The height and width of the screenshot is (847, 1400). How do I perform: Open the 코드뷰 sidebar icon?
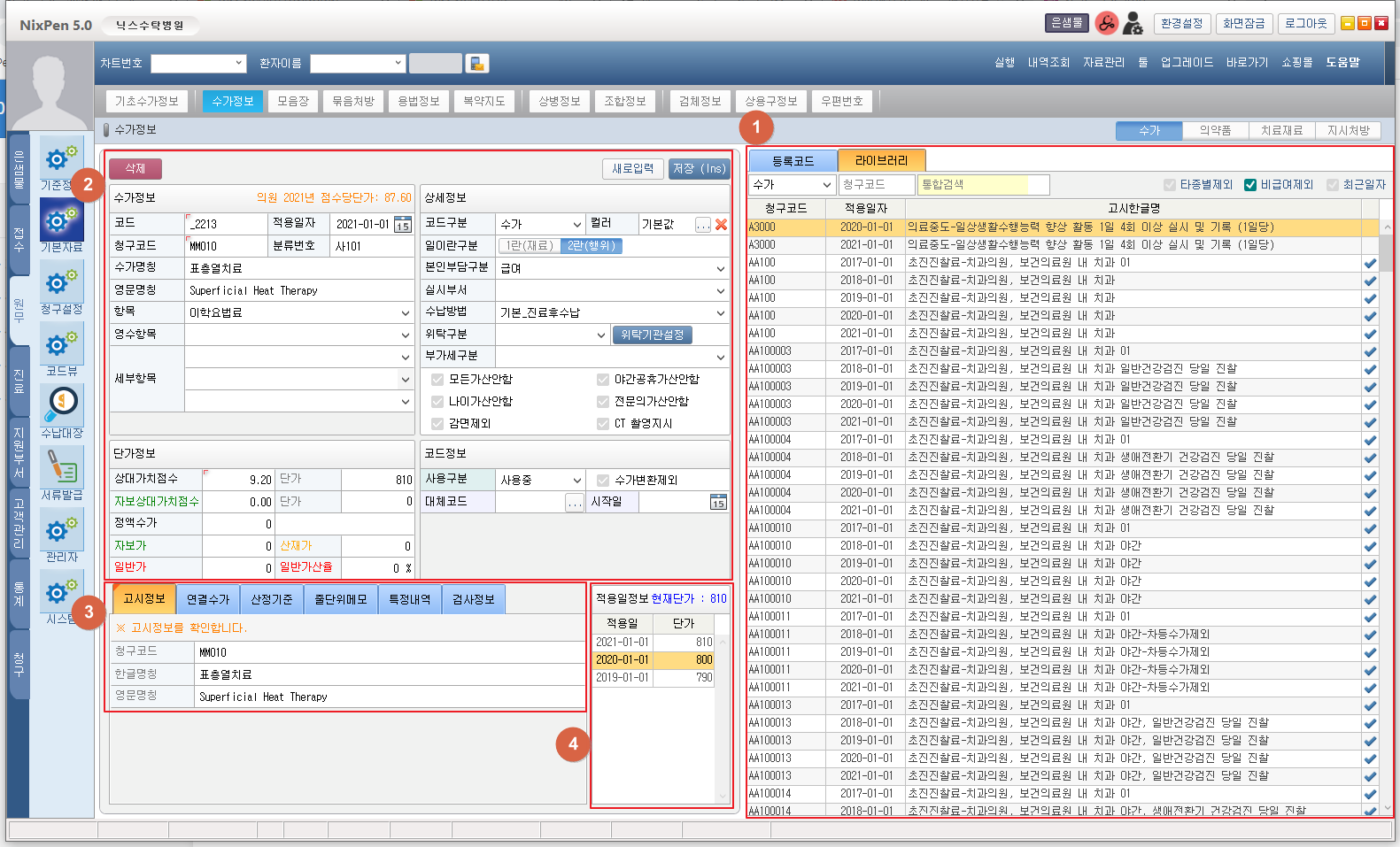coord(61,345)
